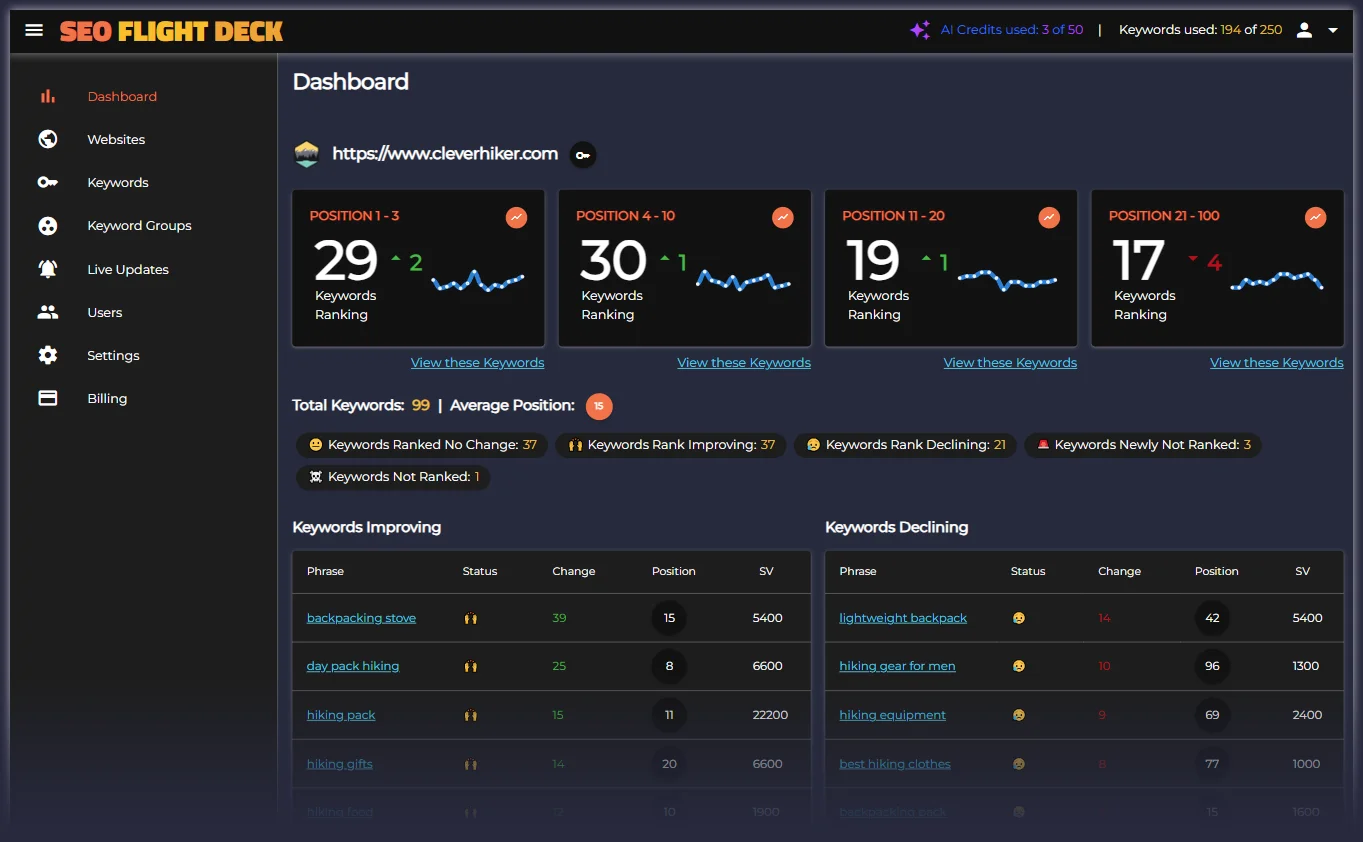Open Billing via the credit card icon
The image size is (1363, 842).
47,398
